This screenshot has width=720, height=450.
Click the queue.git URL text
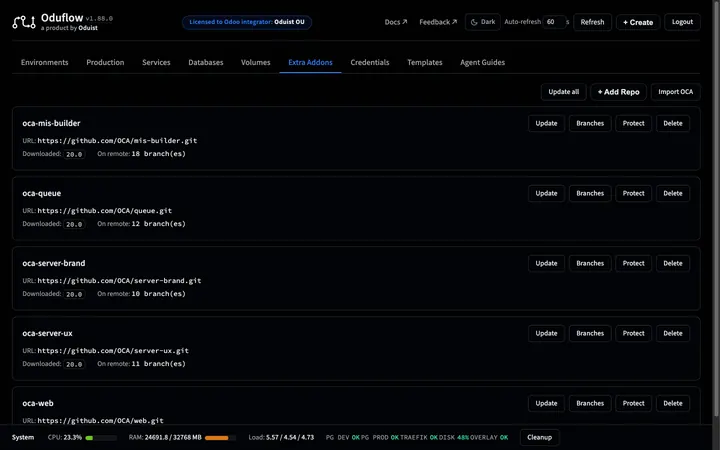click(105, 211)
